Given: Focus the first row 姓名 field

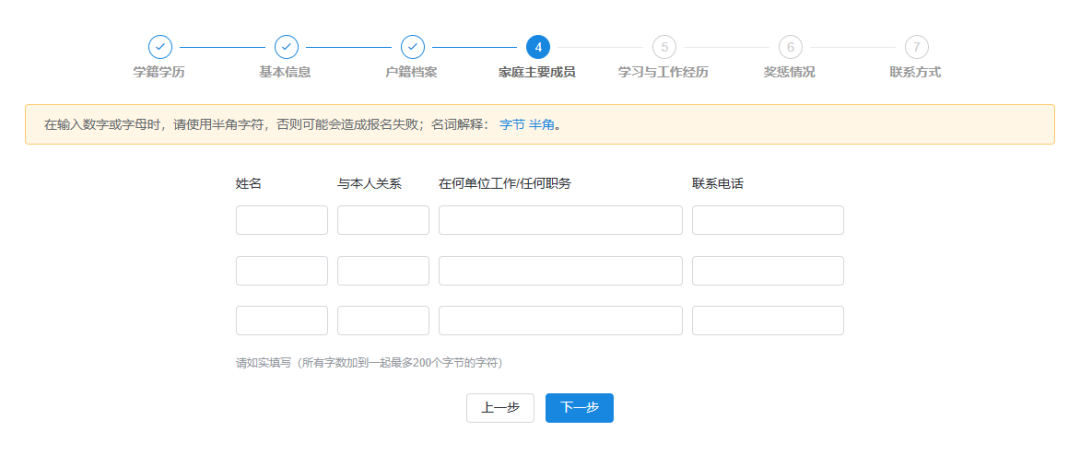Looking at the screenshot, I should [x=282, y=220].
